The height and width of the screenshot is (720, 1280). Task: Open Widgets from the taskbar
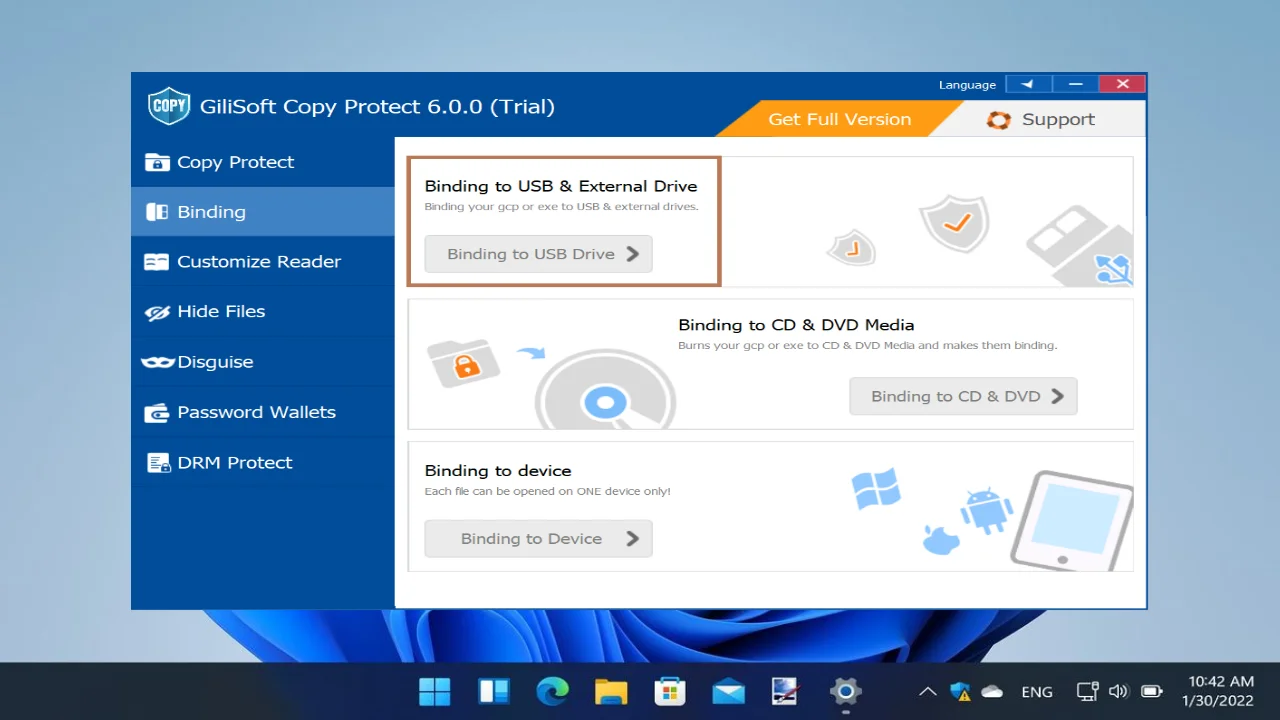click(x=494, y=691)
